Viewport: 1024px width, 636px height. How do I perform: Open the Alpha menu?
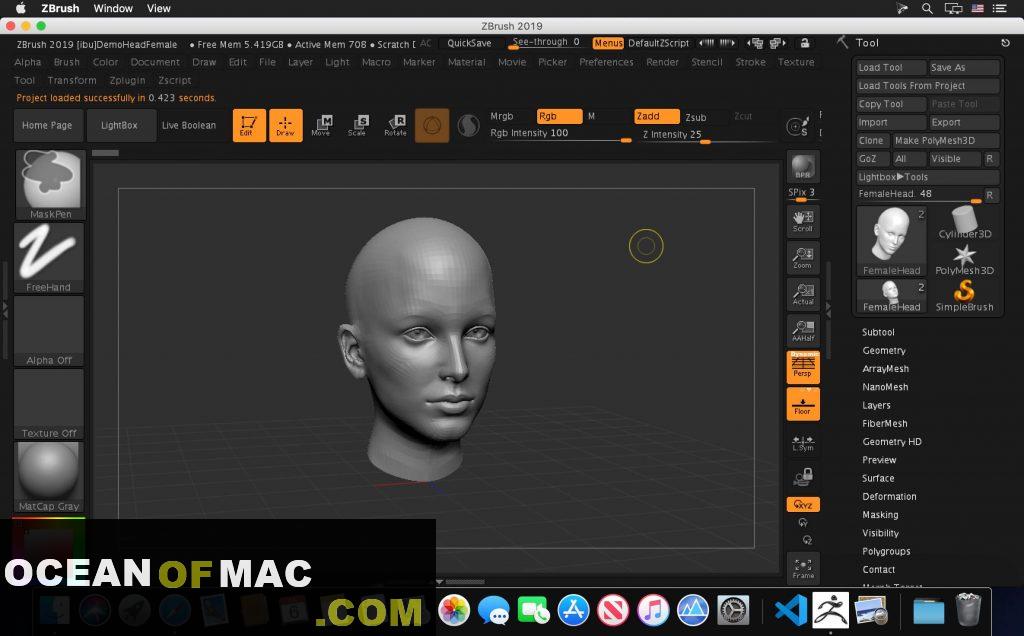[x=27, y=62]
